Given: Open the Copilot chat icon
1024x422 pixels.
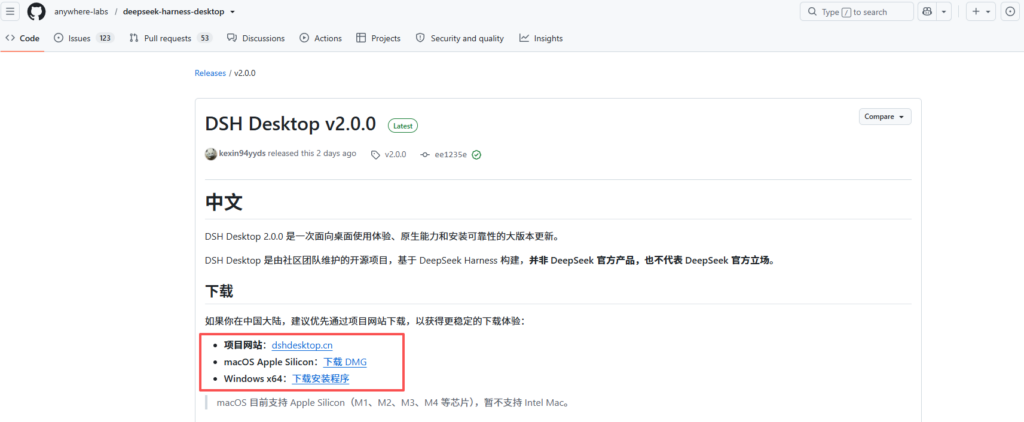Looking at the screenshot, I should (927, 12).
